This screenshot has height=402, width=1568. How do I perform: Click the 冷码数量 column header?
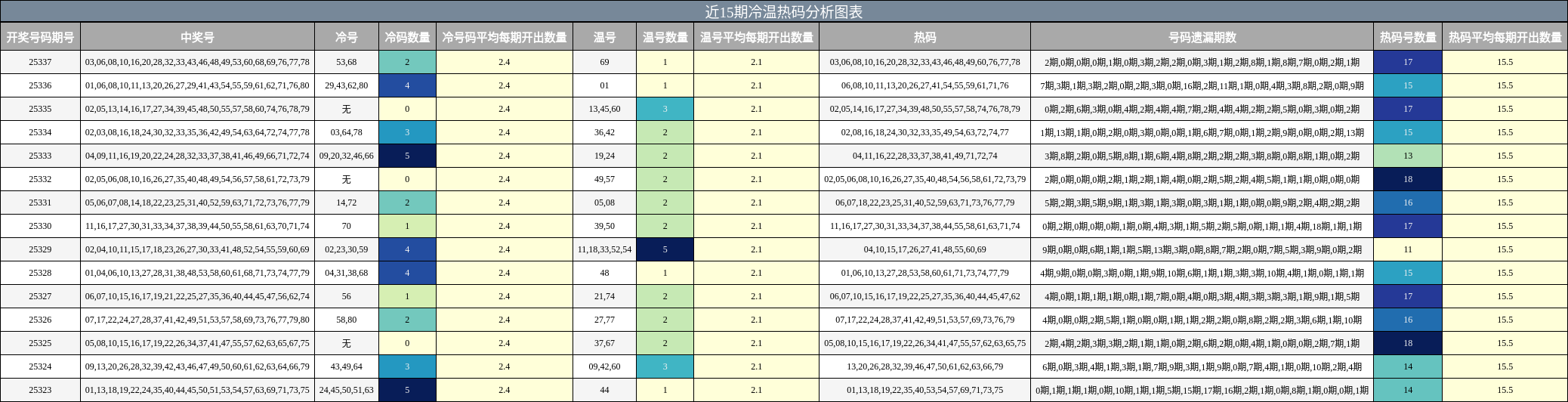407,37
